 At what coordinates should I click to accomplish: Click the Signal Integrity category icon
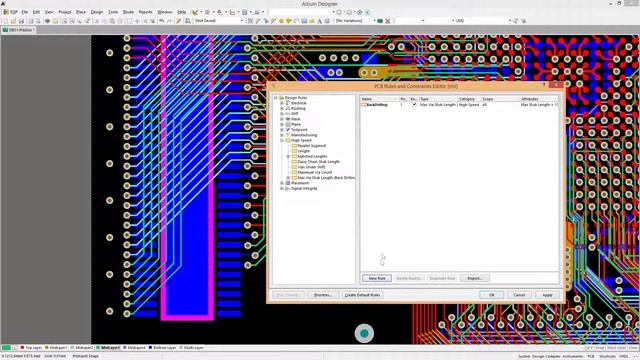288,188
